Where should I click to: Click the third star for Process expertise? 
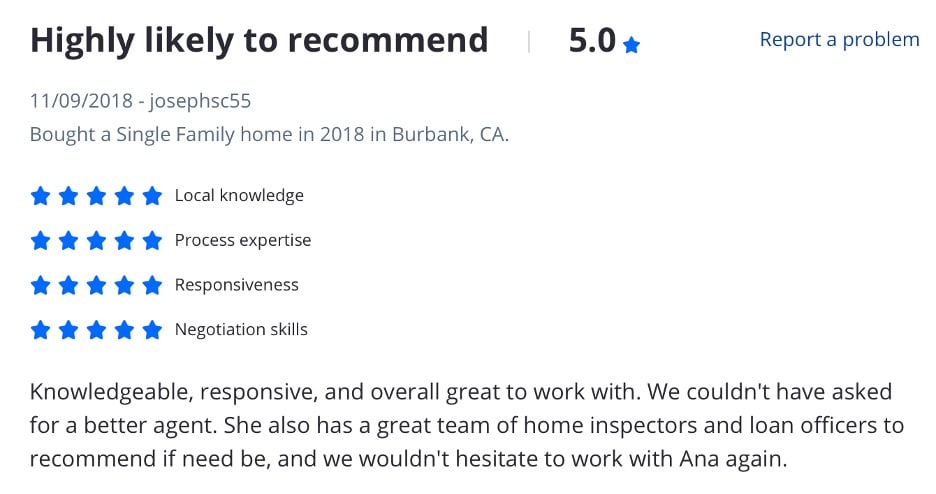coord(96,241)
